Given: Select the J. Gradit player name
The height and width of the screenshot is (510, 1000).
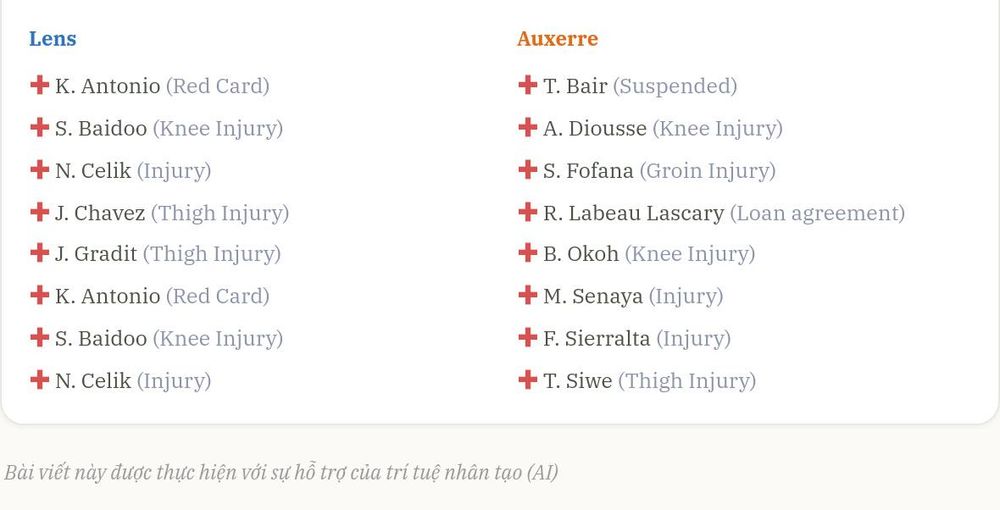Looking at the screenshot, I should [96, 254].
